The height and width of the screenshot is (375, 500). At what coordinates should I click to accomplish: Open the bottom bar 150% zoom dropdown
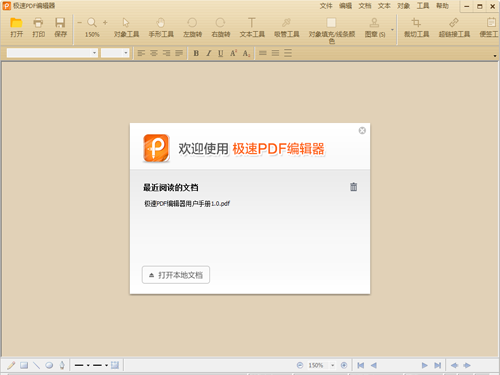coord(332,365)
